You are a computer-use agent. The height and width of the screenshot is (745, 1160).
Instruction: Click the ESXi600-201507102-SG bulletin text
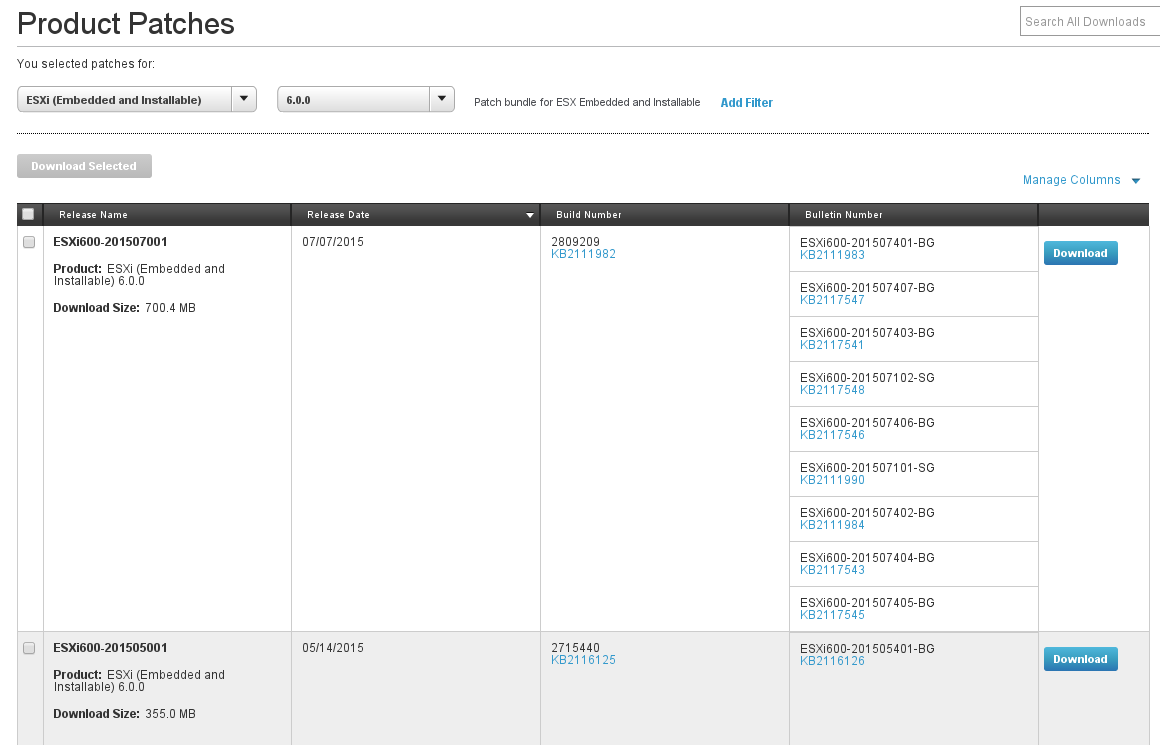point(867,378)
